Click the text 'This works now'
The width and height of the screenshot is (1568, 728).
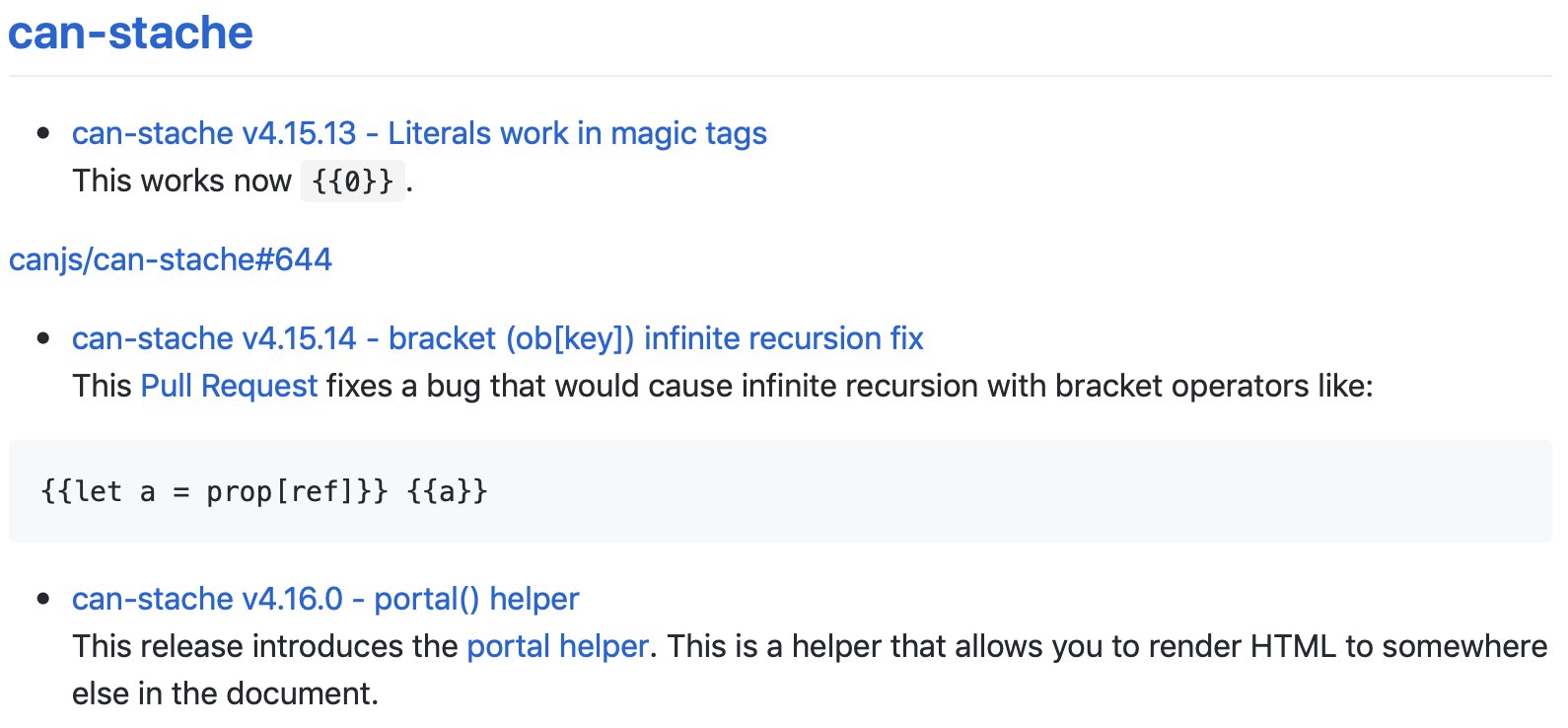(181, 182)
